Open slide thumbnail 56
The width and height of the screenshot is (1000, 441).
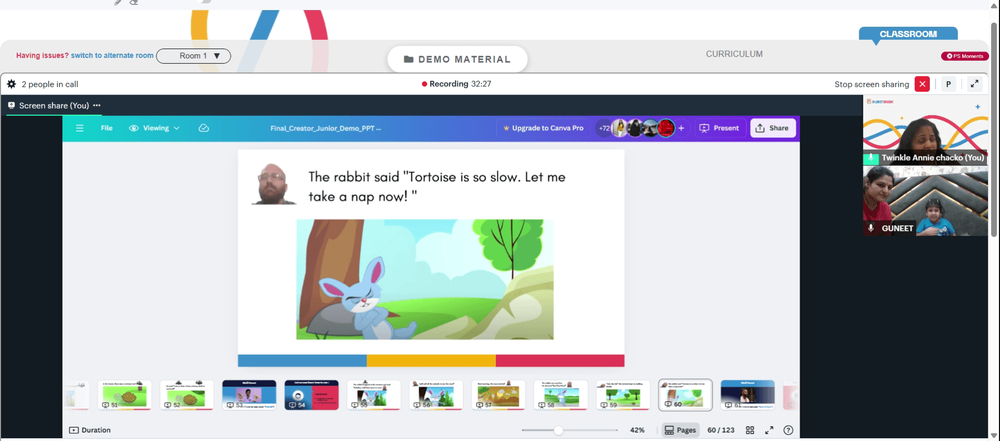(x=436, y=395)
